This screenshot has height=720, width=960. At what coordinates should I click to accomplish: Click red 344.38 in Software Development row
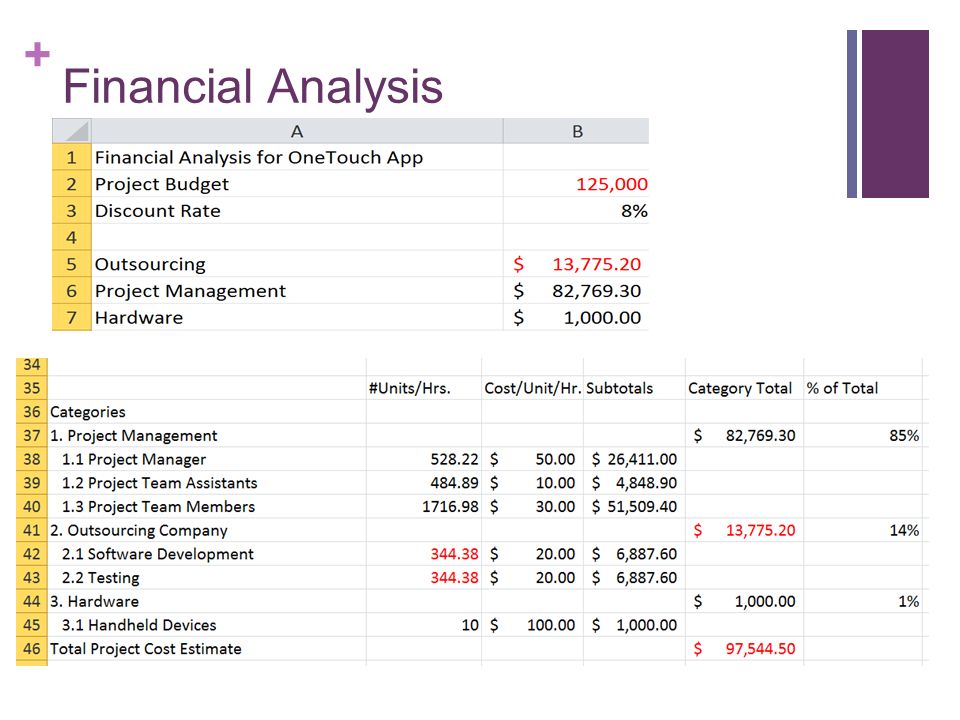[x=454, y=554]
